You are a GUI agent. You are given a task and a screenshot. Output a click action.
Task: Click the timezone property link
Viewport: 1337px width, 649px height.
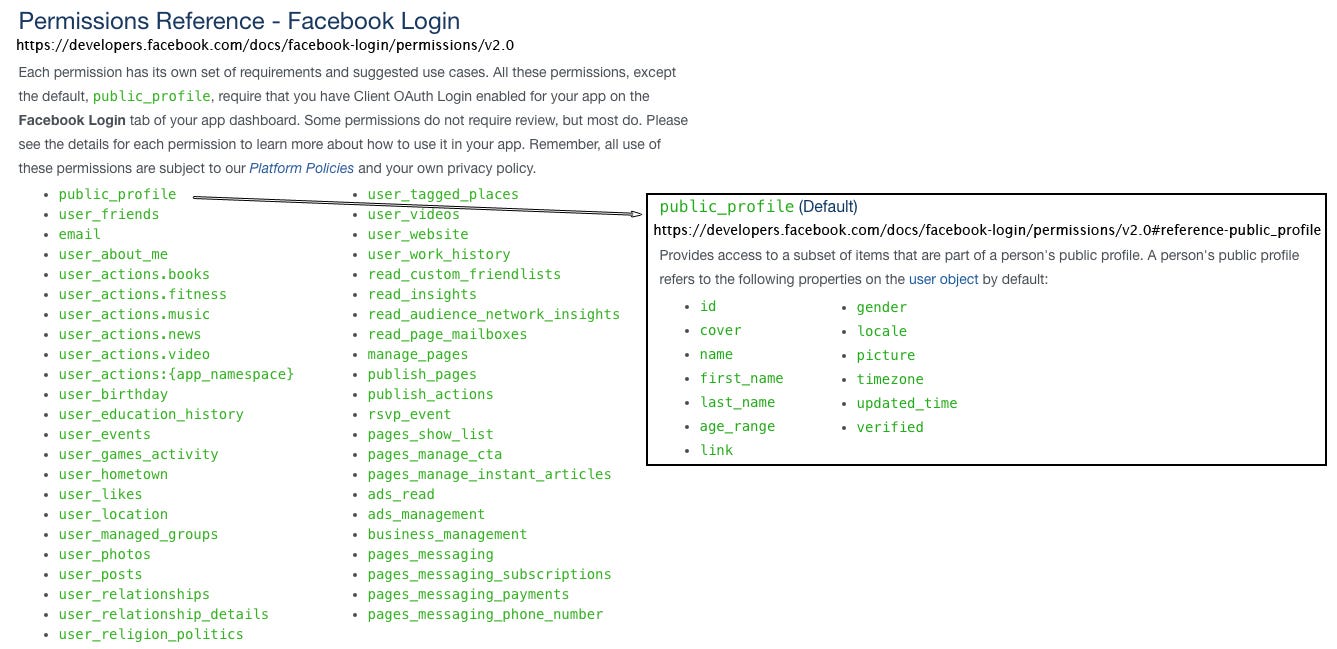(x=890, y=379)
